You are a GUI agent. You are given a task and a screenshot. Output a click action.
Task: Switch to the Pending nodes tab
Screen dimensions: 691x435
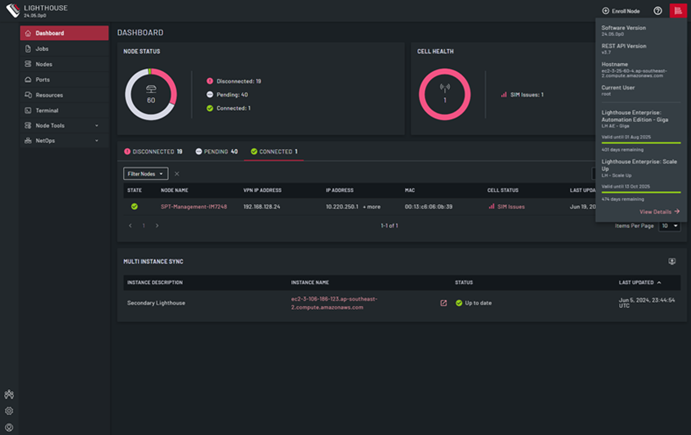215,151
